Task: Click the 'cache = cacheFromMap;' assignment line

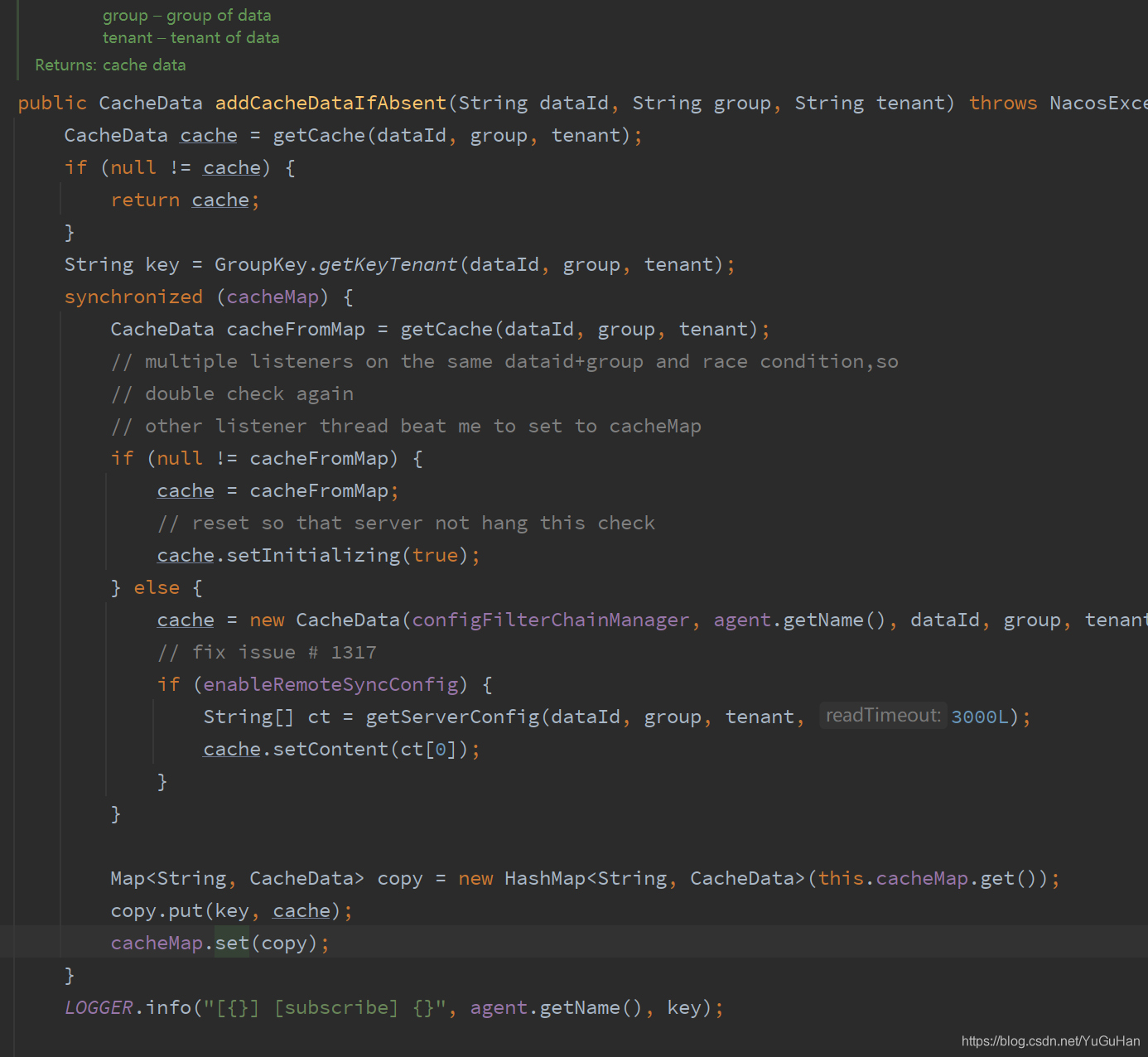Action: point(278,490)
